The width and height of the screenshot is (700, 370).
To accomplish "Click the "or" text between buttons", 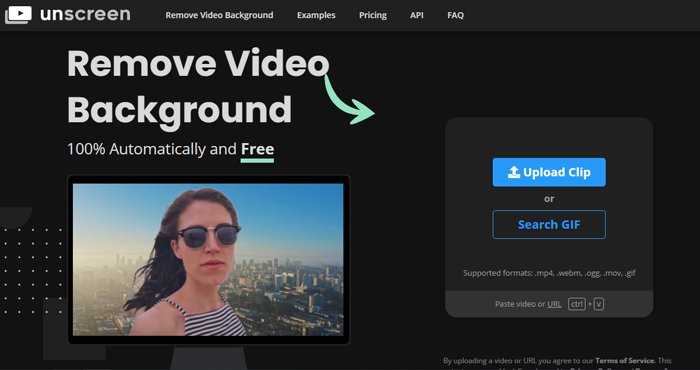I will click(x=549, y=199).
